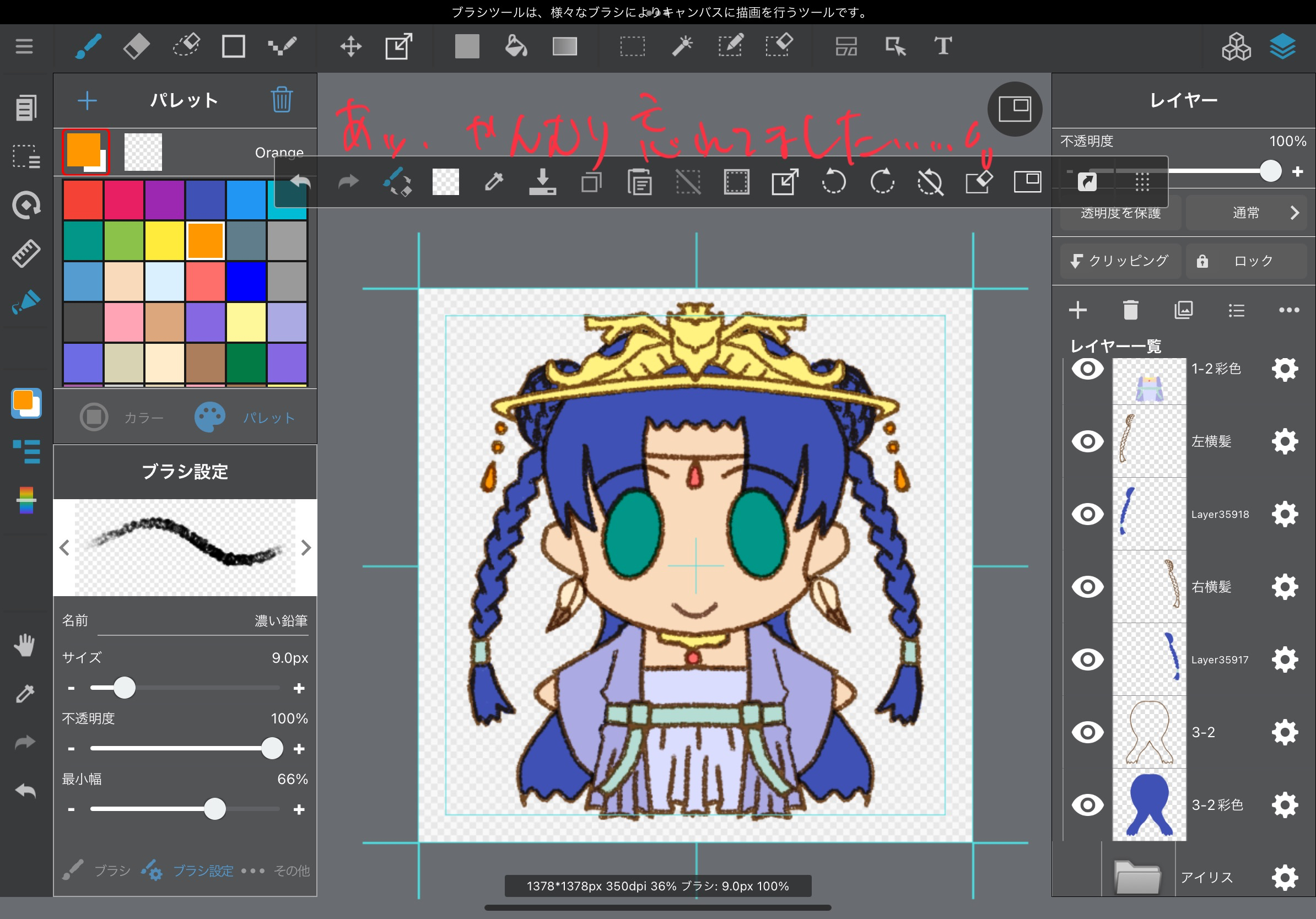Show next brush preview with right chevron
Viewport: 1316px width, 919px height.
pyautogui.click(x=306, y=548)
